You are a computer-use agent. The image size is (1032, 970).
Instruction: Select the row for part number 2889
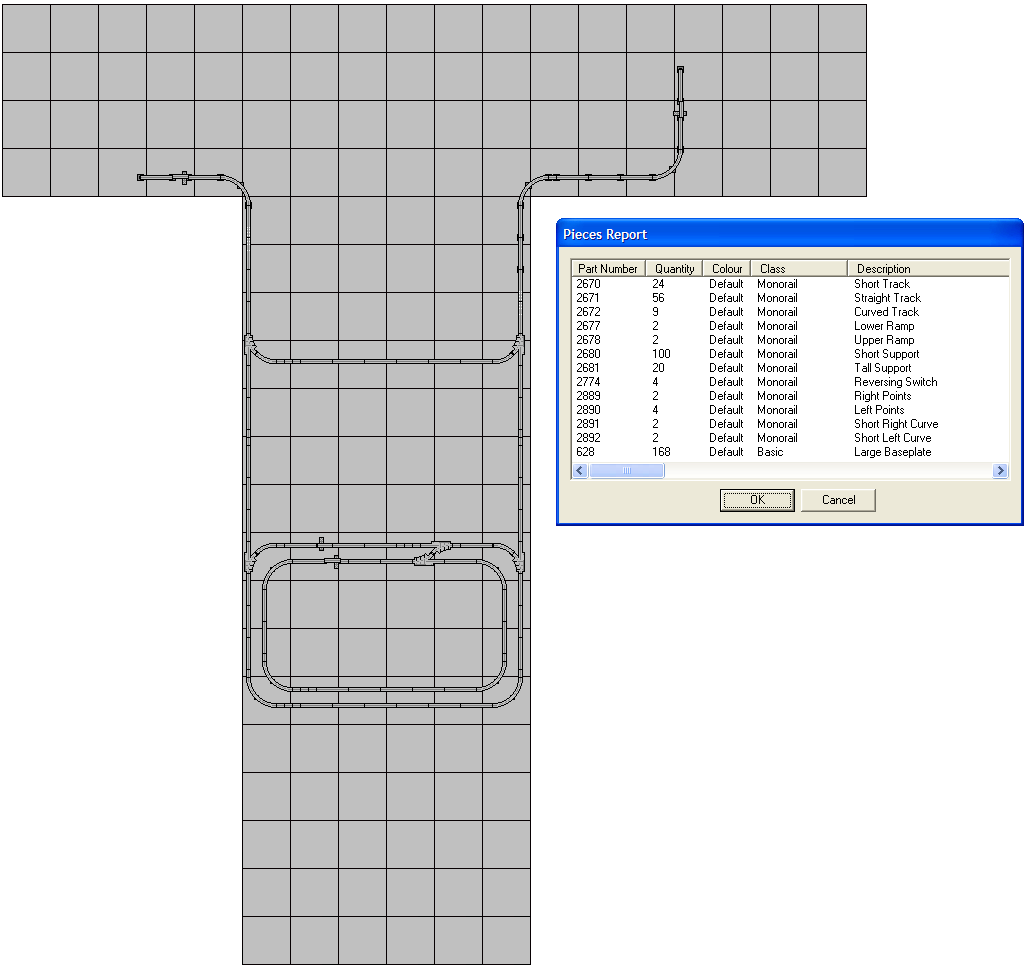790,396
